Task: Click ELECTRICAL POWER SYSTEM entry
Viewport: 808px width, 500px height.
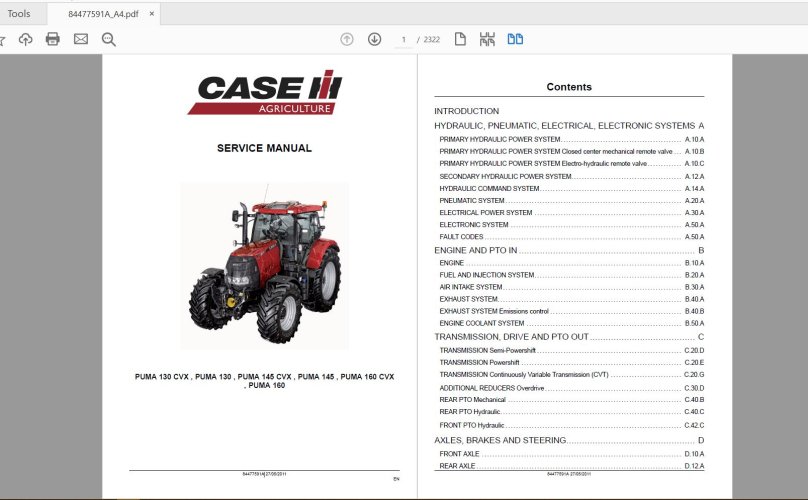Action: 571,212
